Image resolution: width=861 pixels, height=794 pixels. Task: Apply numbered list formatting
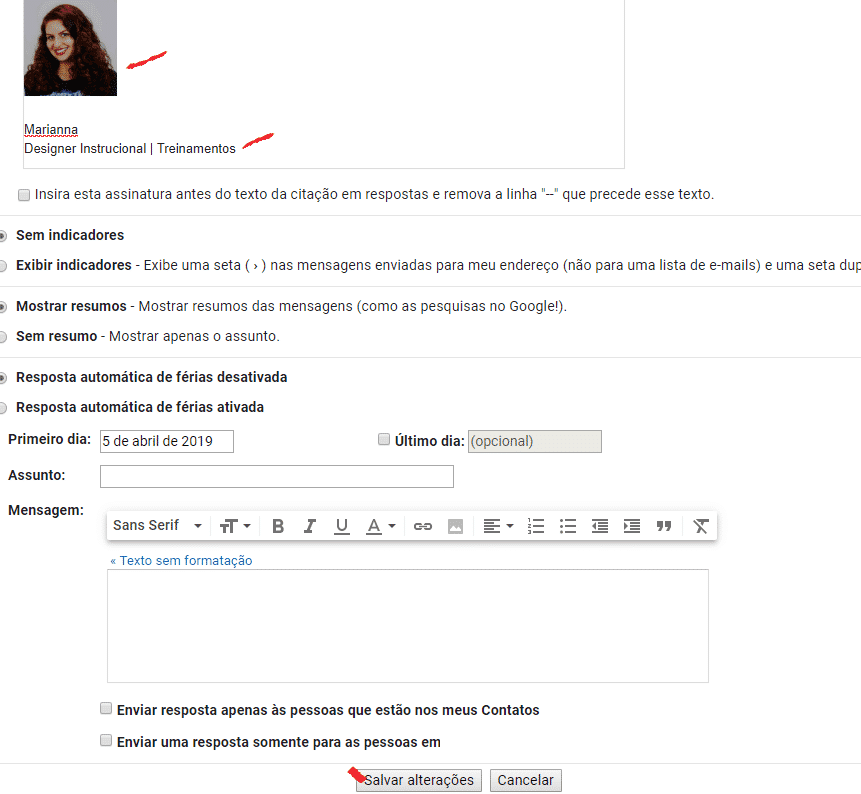point(535,526)
